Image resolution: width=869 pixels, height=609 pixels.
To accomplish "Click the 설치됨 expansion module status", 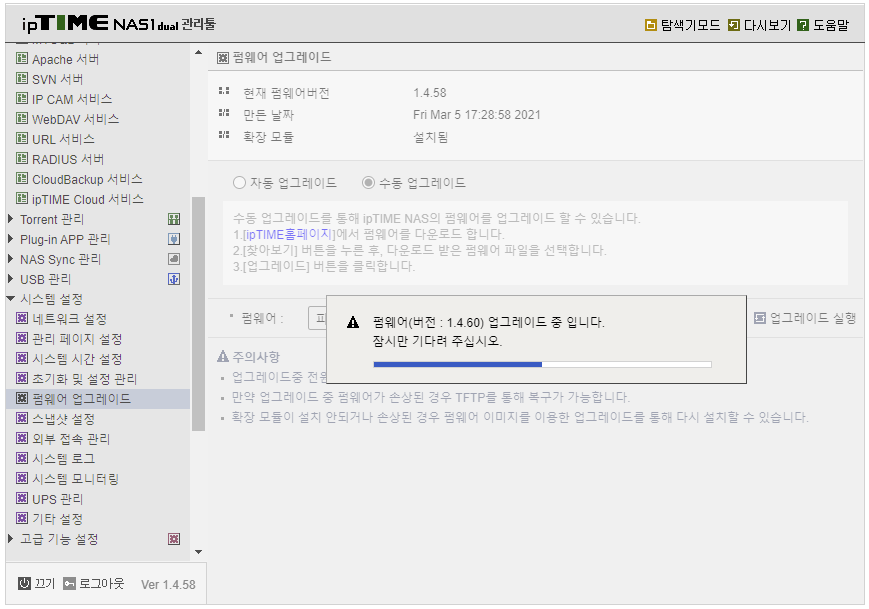I will [x=431, y=137].
